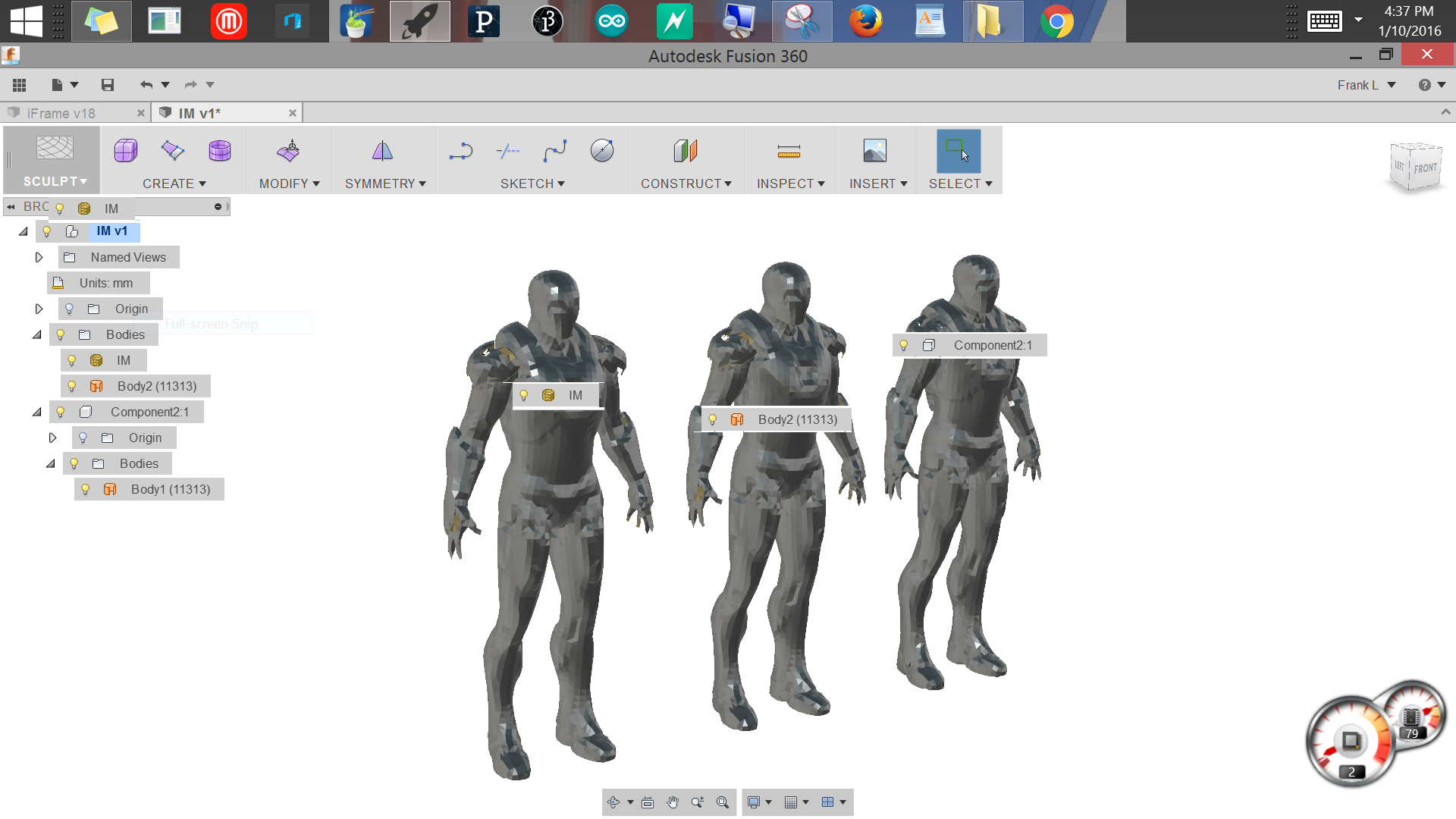Toggle visibility bulb of Component2:1 Origin folder
The height and width of the screenshot is (819, 1456).
click(83, 438)
